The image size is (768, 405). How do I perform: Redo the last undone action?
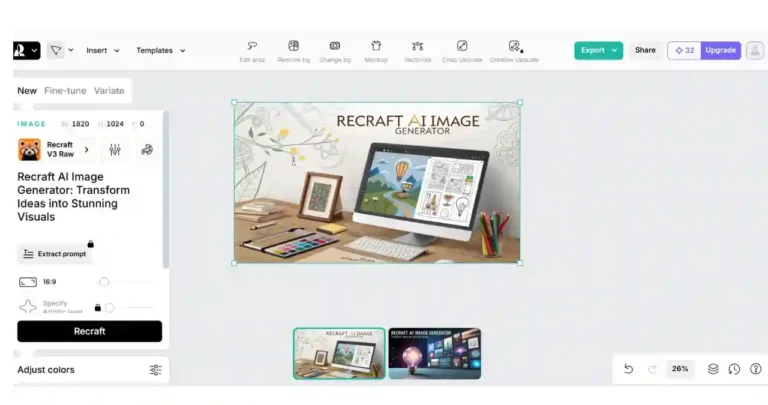(x=652, y=369)
